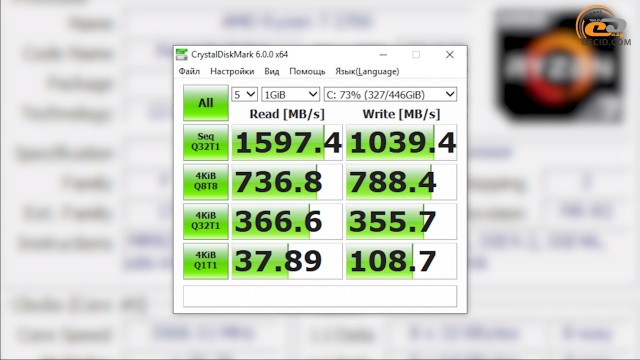Click the 4KiB Q32T1 write value 355.7

click(x=401, y=222)
